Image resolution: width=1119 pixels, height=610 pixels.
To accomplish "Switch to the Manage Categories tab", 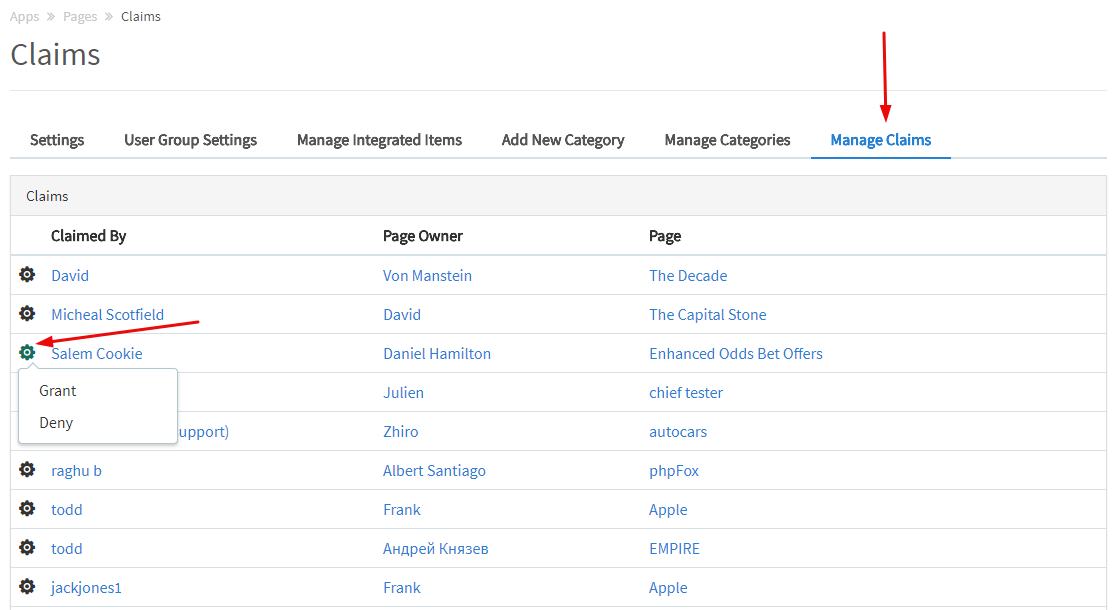I will pos(727,140).
